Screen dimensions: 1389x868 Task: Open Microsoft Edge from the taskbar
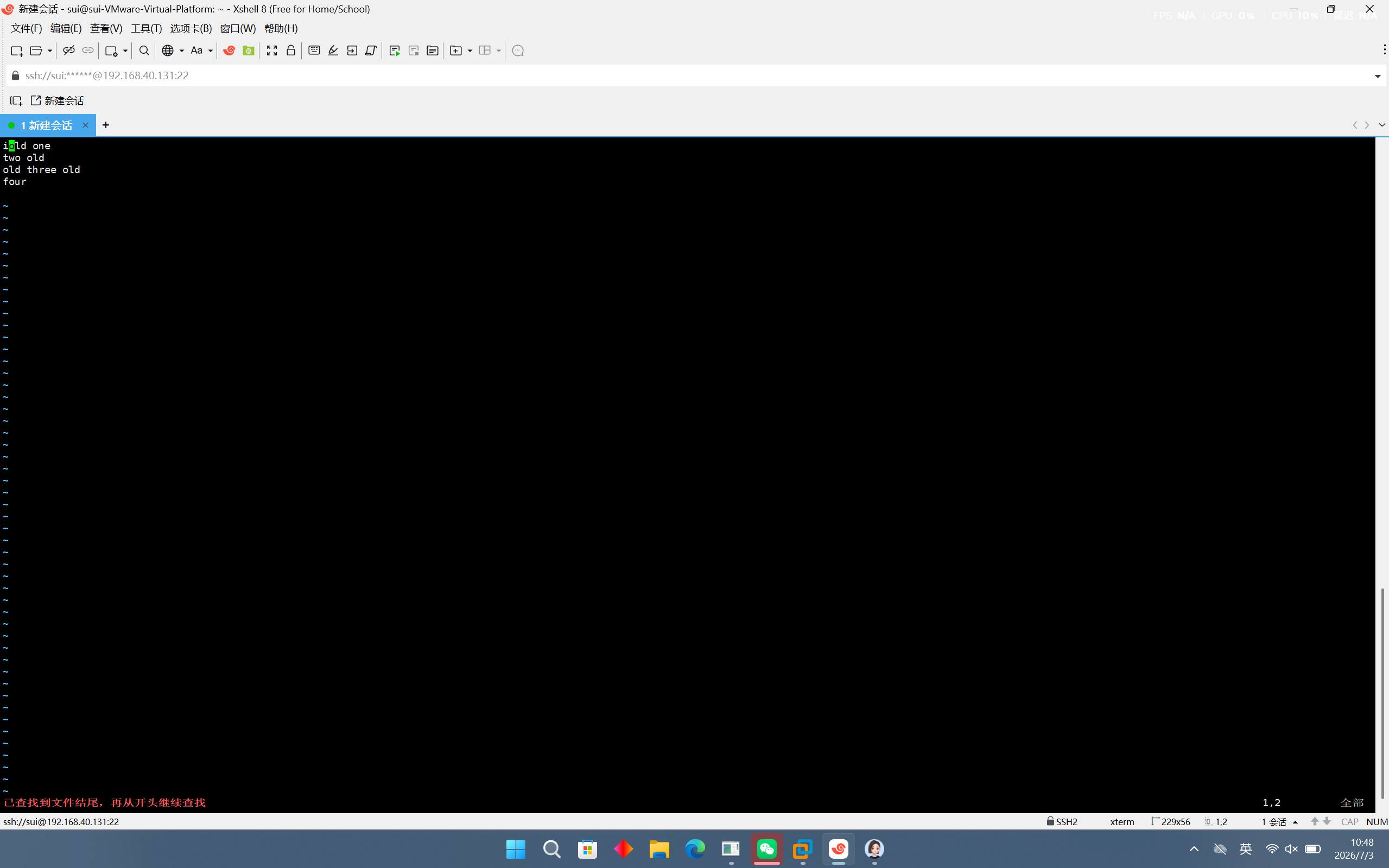click(695, 849)
